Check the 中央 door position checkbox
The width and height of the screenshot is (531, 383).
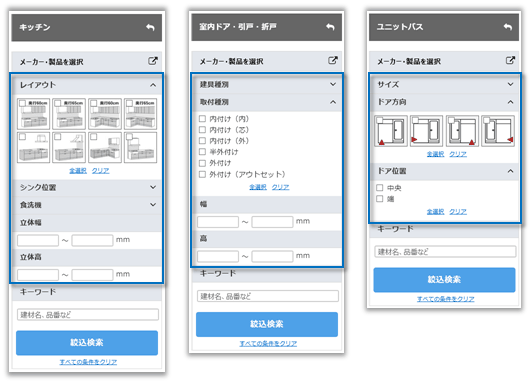(380, 188)
